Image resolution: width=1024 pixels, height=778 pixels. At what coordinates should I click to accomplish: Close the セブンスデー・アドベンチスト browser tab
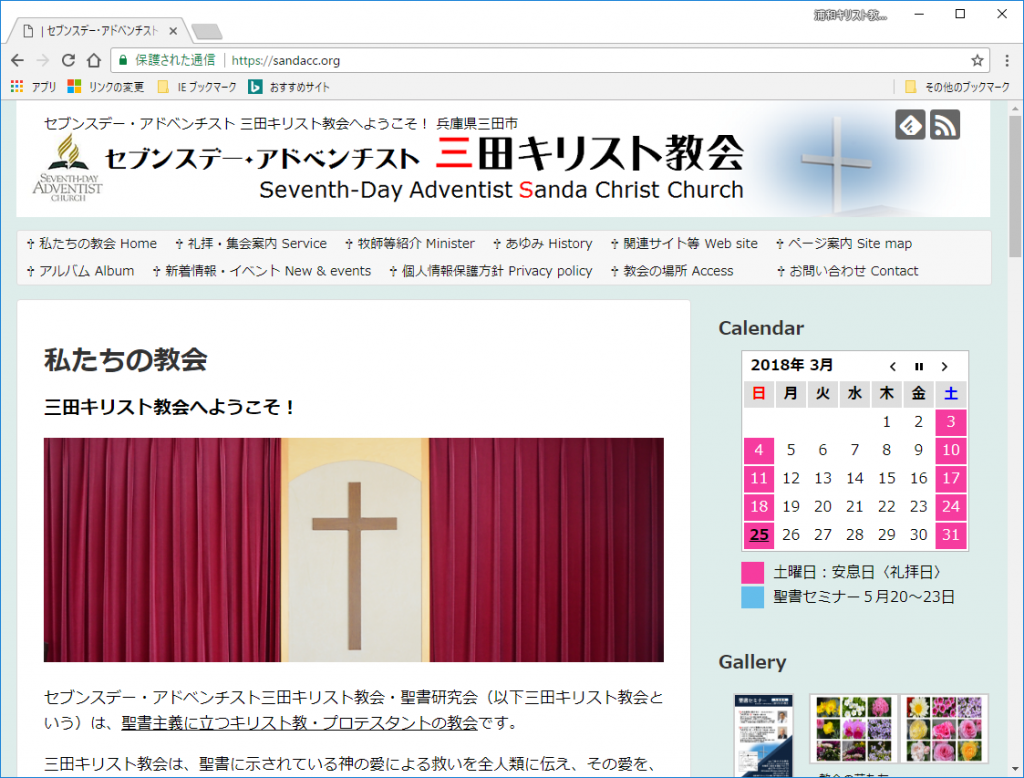[x=173, y=31]
